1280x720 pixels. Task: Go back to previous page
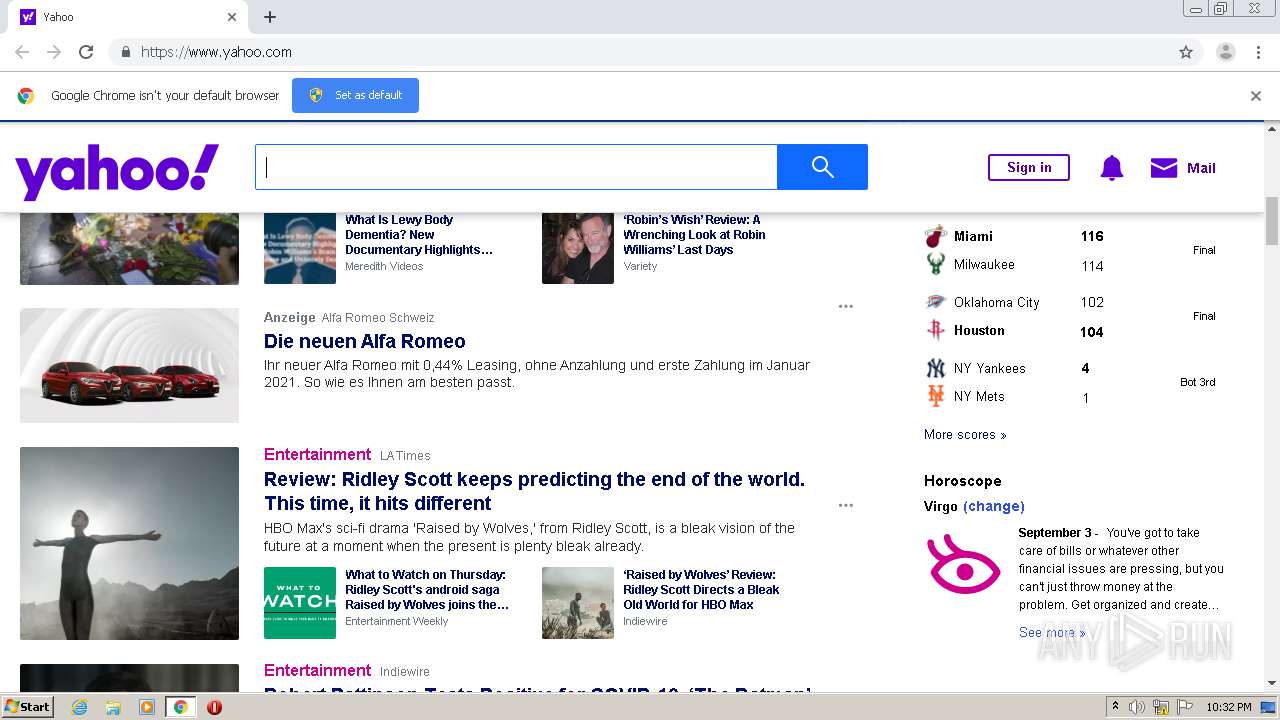click(x=22, y=52)
